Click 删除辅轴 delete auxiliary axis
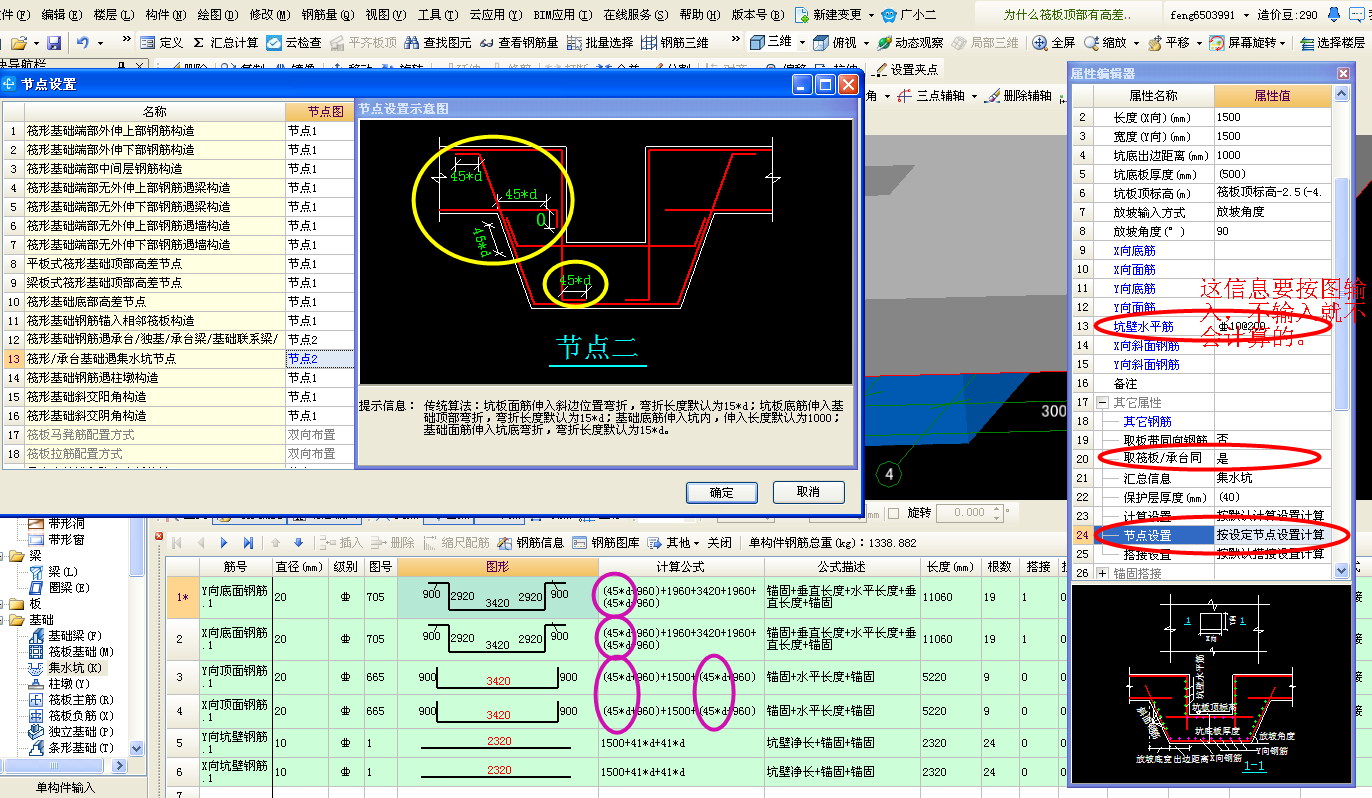Screen dimensions: 1372x798 [x=1018, y=95]
